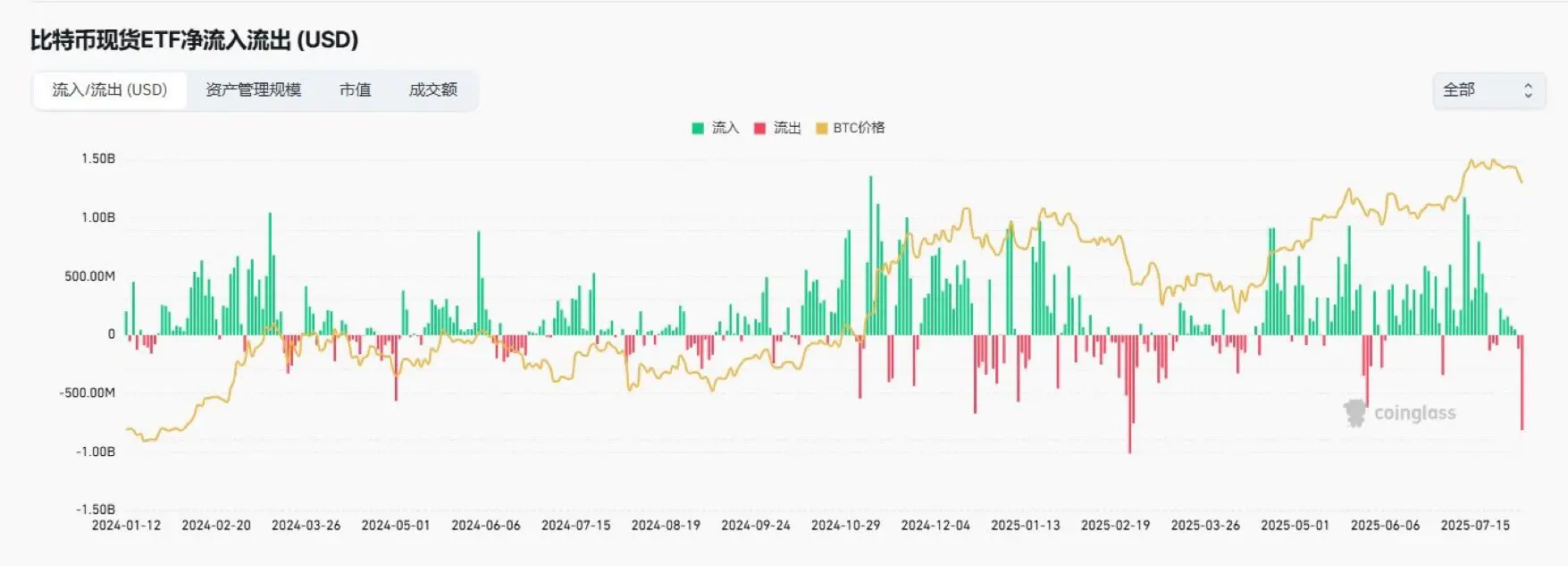The image size is (1568, 566).
Task: Click the 2024-10-29 axis date label
Action: point(845,526)
